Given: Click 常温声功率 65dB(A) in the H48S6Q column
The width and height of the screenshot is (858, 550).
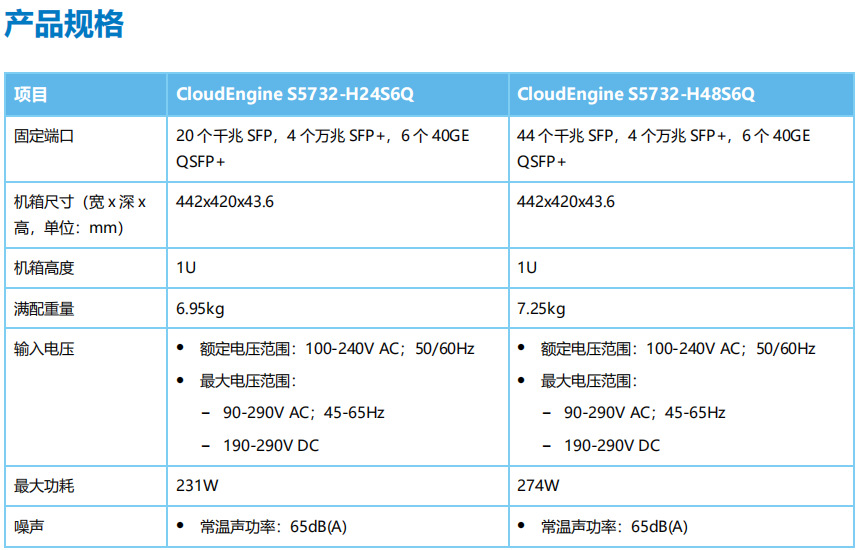Looking at the screenshot, I should (x=614, y=527).
